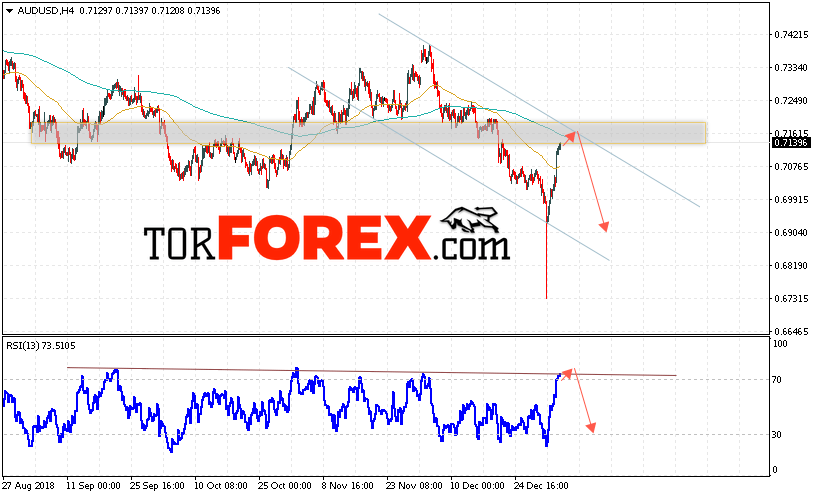Select the RSI(13) 73.5105 indicator label
This screenshot has height=497, width=815.
pos(41,346)
